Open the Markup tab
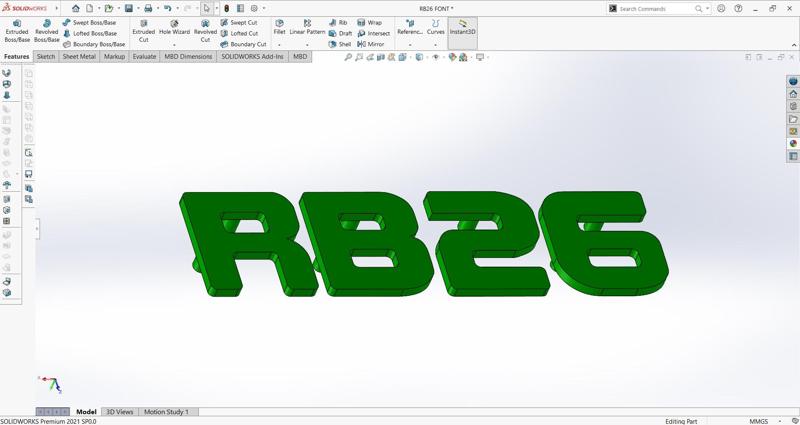800x425 pixels. [x=114, y=57]
